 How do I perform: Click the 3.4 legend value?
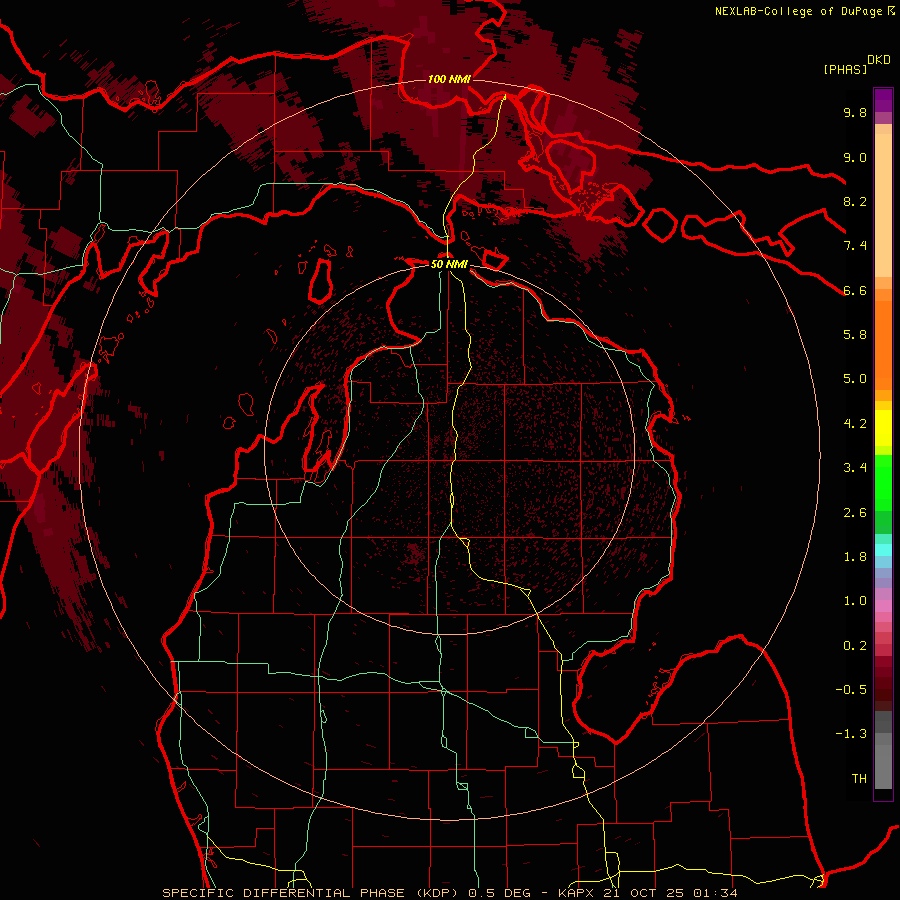[x=855, y=468]
